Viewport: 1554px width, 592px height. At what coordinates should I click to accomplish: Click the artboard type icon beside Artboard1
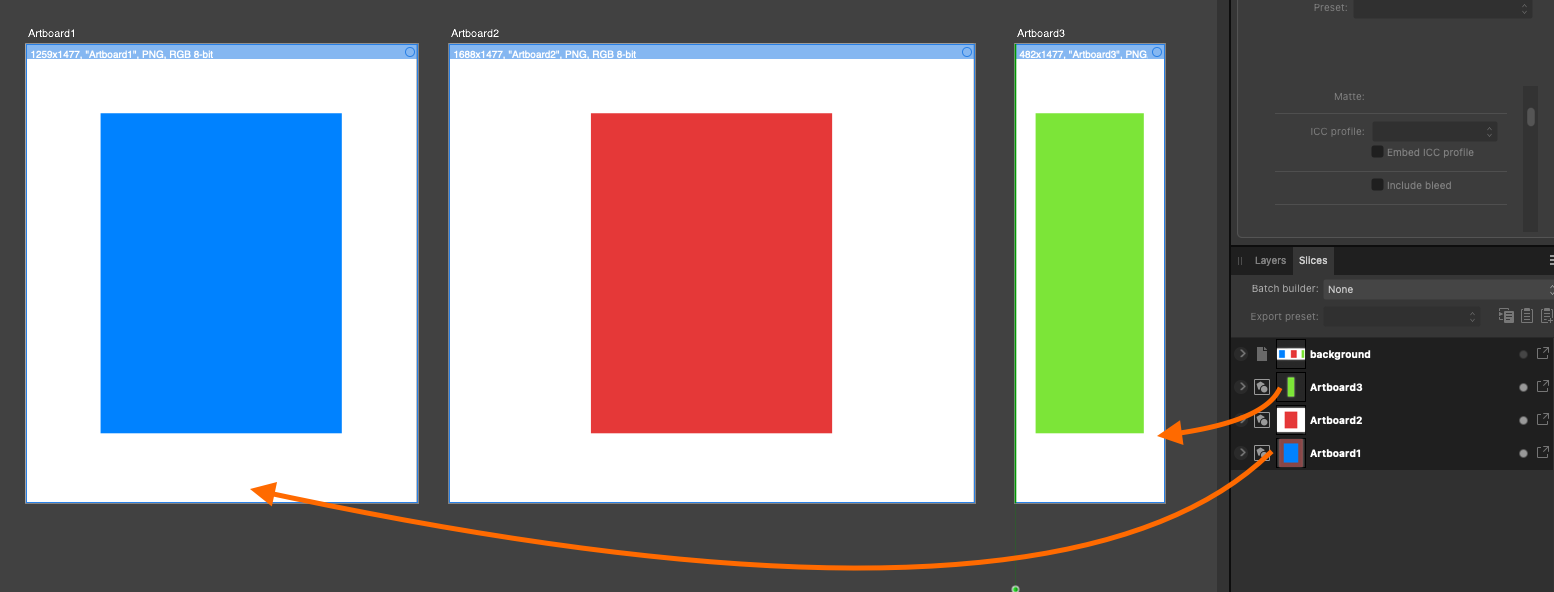tap(1262, 453)
